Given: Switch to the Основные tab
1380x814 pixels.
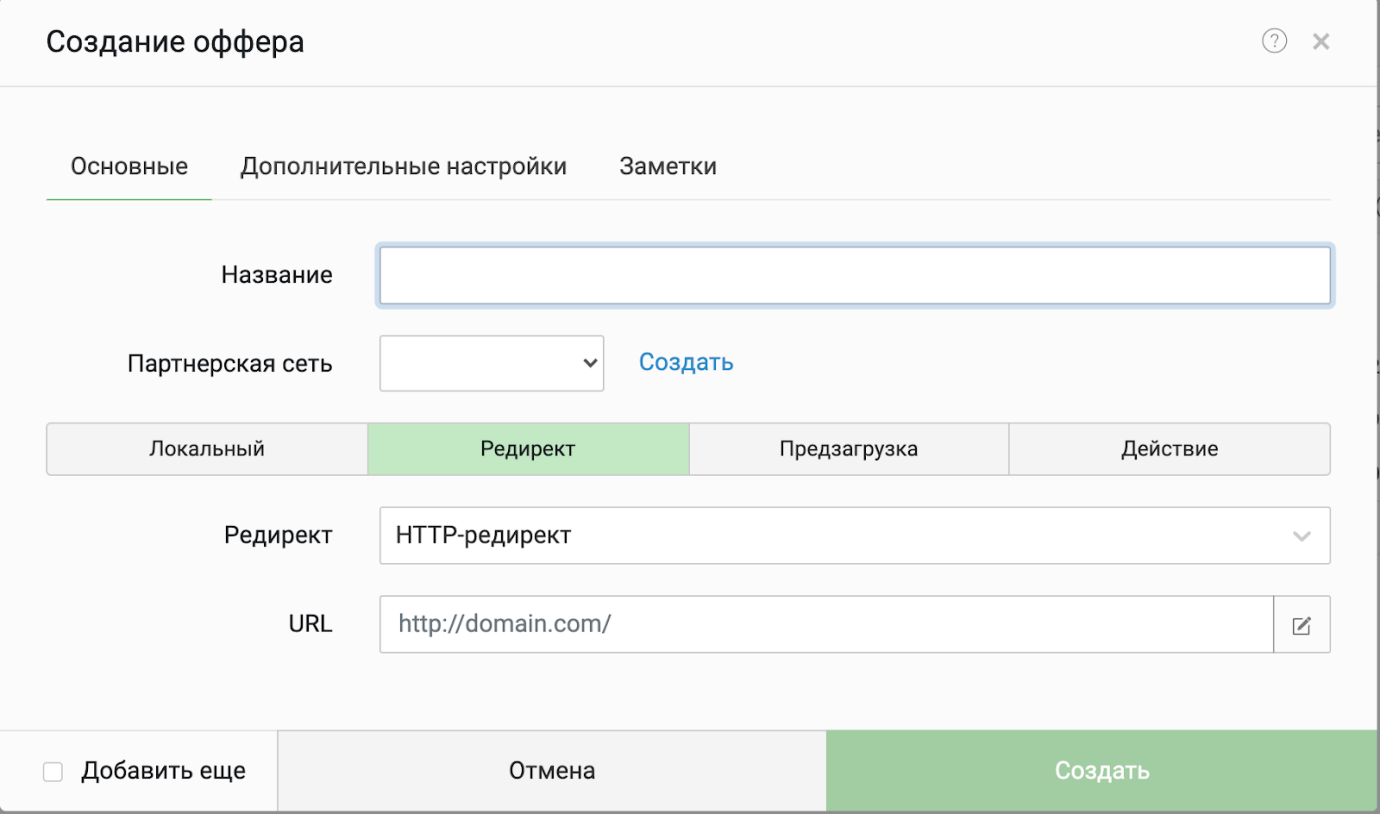Looking at the screenshot, I should point(129,166).
